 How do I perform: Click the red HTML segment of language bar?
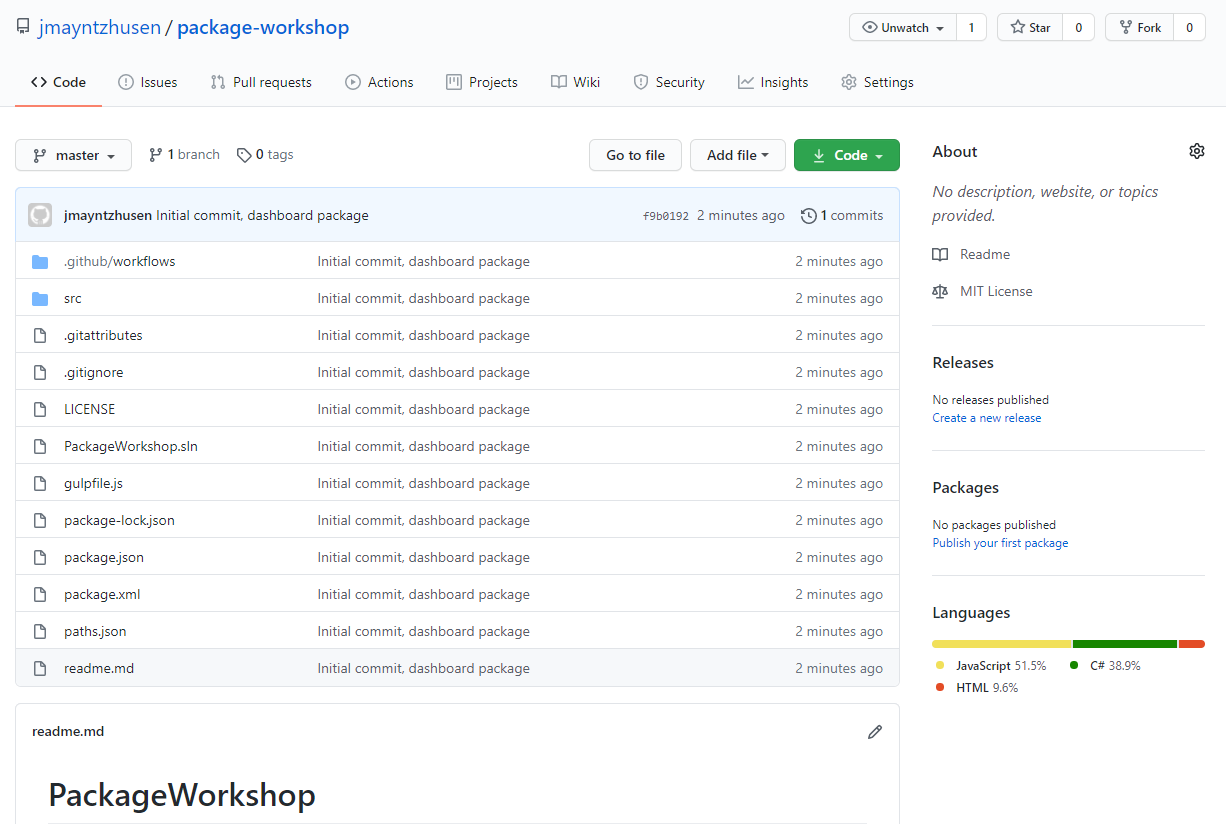[x=1192, y=644]
